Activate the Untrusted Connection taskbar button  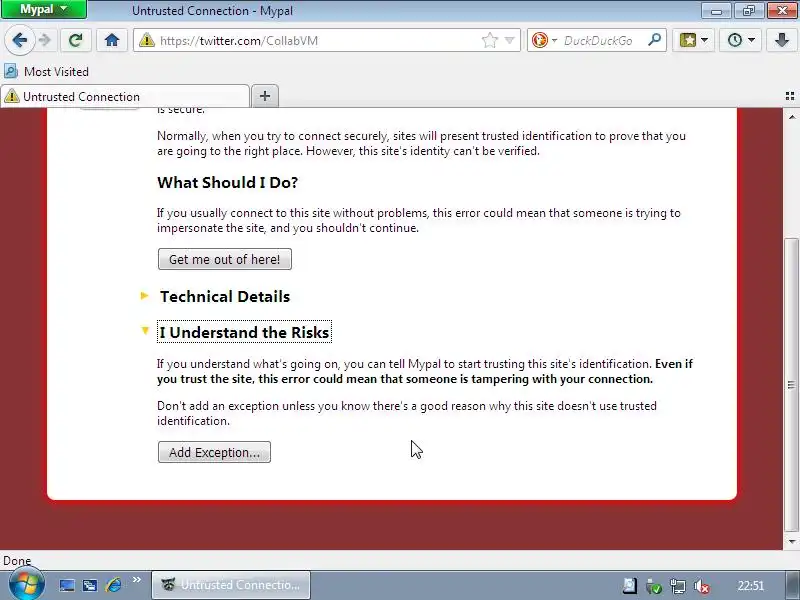(x=231, y=585)
